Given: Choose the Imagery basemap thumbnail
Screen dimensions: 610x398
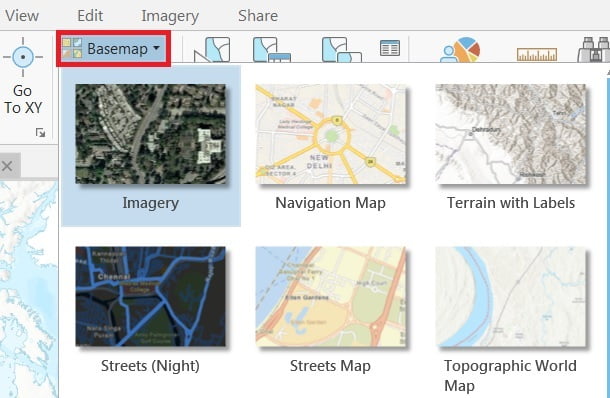Looking at the screenshot, I should [151, 146].
